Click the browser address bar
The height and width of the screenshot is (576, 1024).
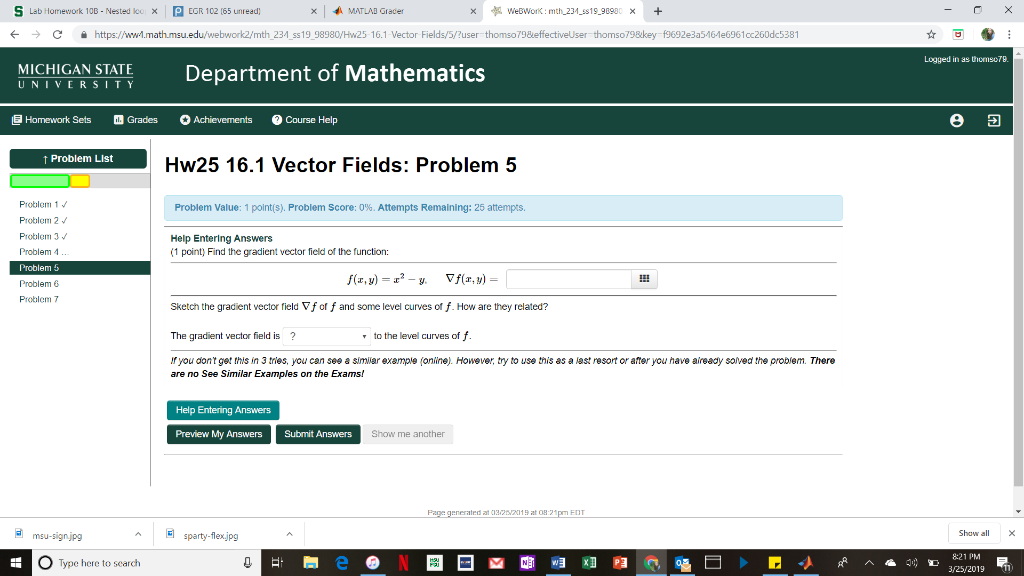pos(496,35)
